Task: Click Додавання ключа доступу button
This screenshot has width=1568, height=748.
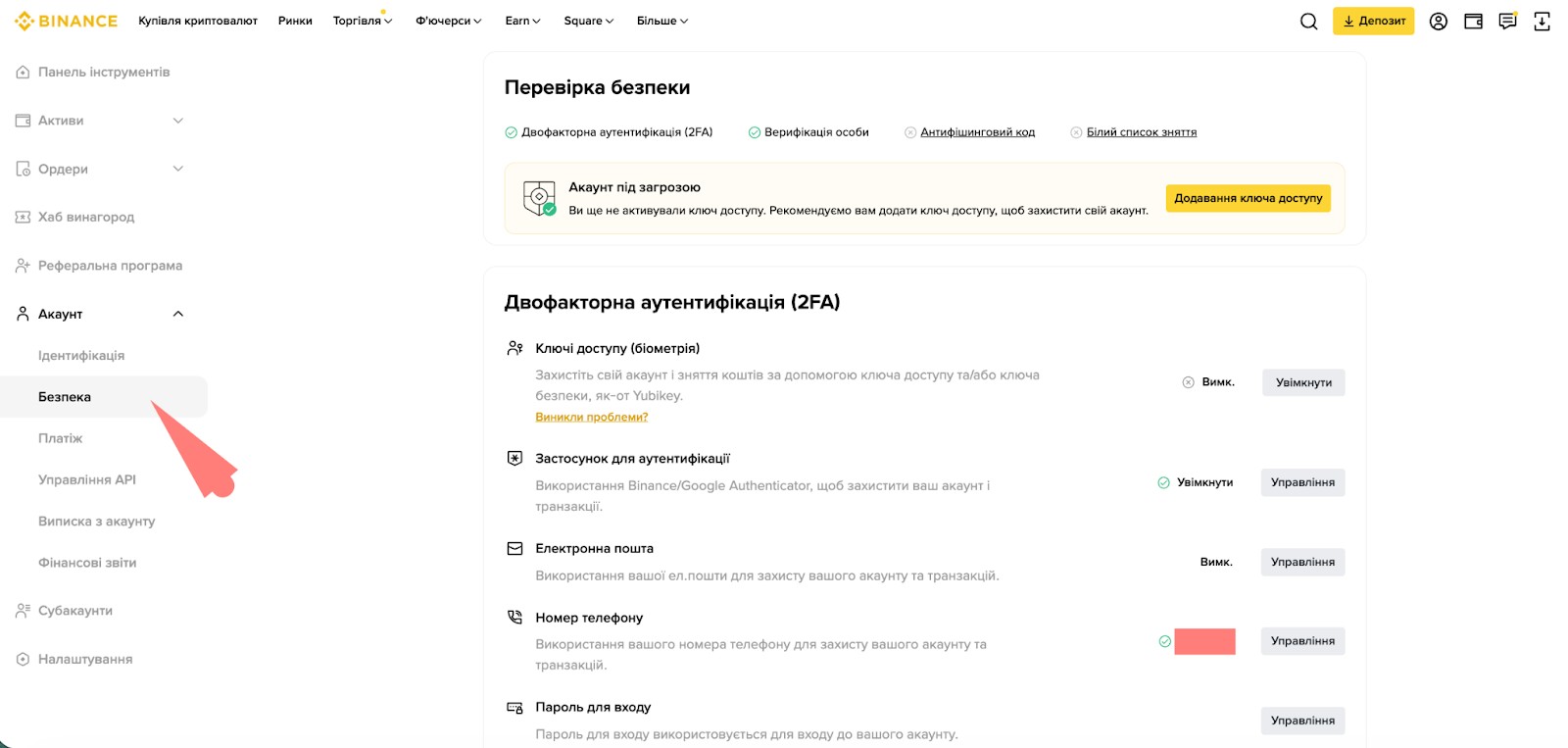Action: [1249, 198]
